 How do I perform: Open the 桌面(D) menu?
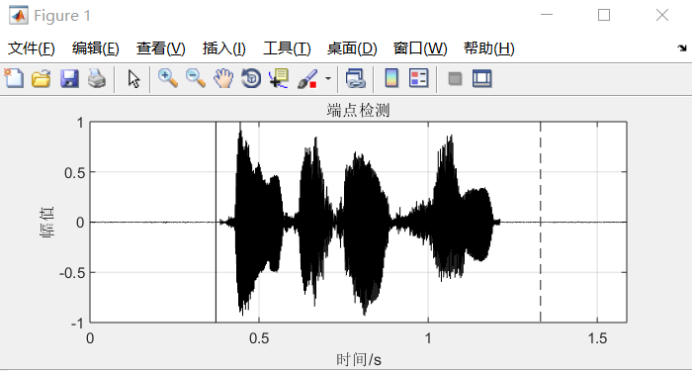[x=352, y=48]
